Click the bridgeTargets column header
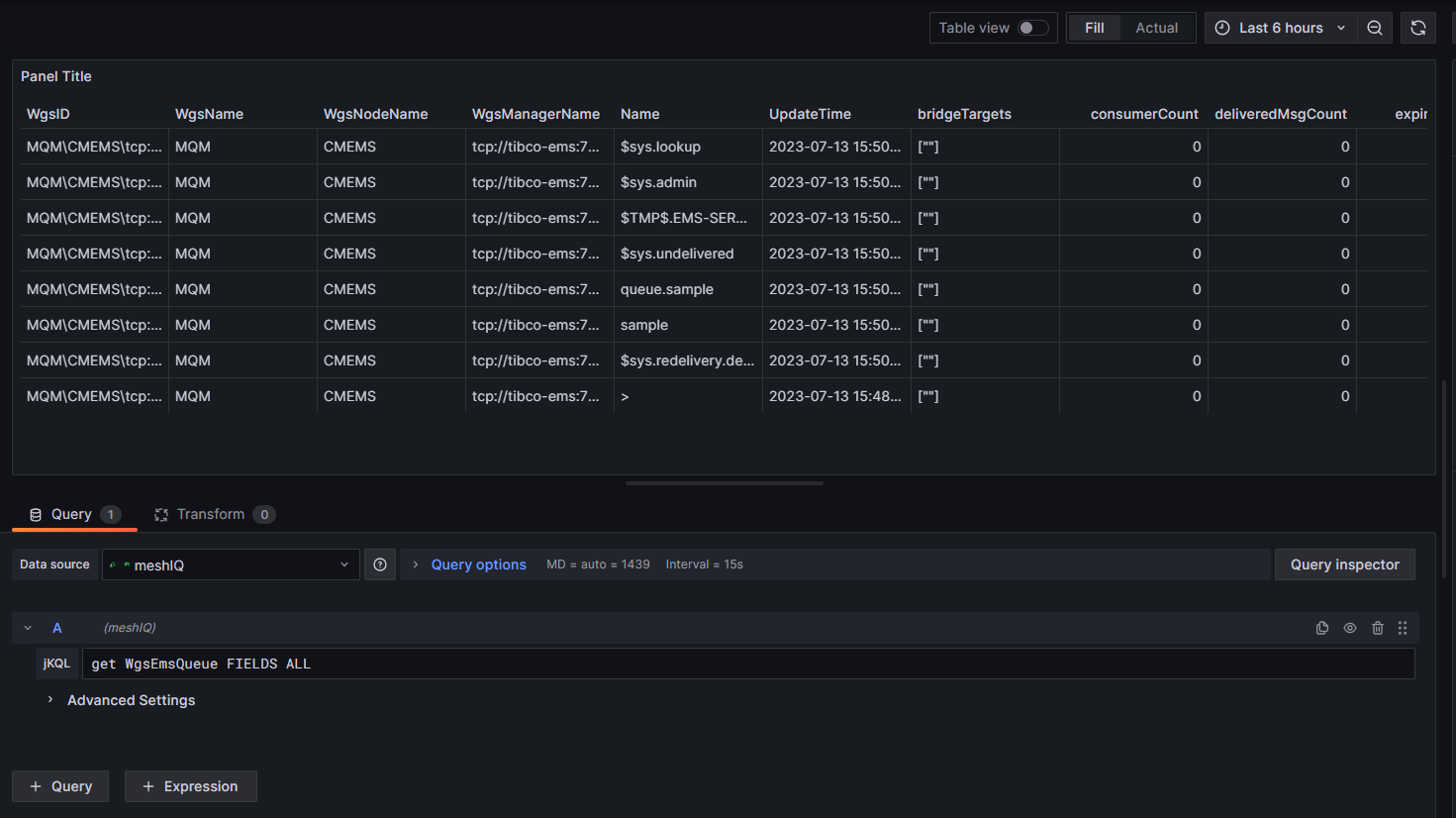The width and height of the screenshot is (1456, 818). [x=964, y=114]
